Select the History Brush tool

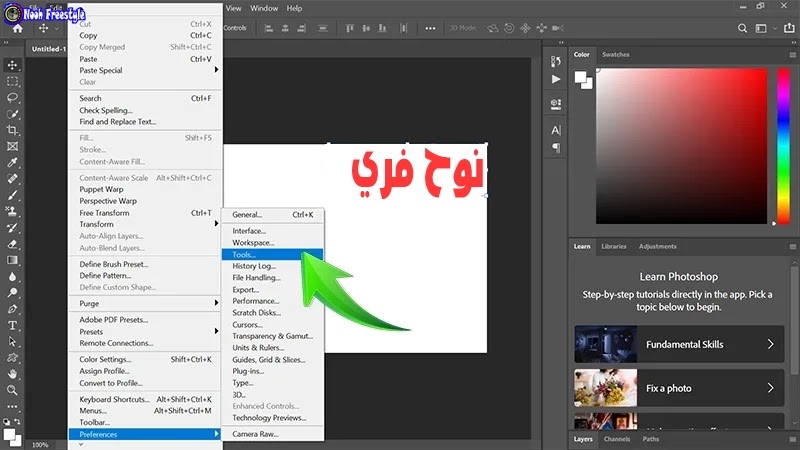pos(12,228)
